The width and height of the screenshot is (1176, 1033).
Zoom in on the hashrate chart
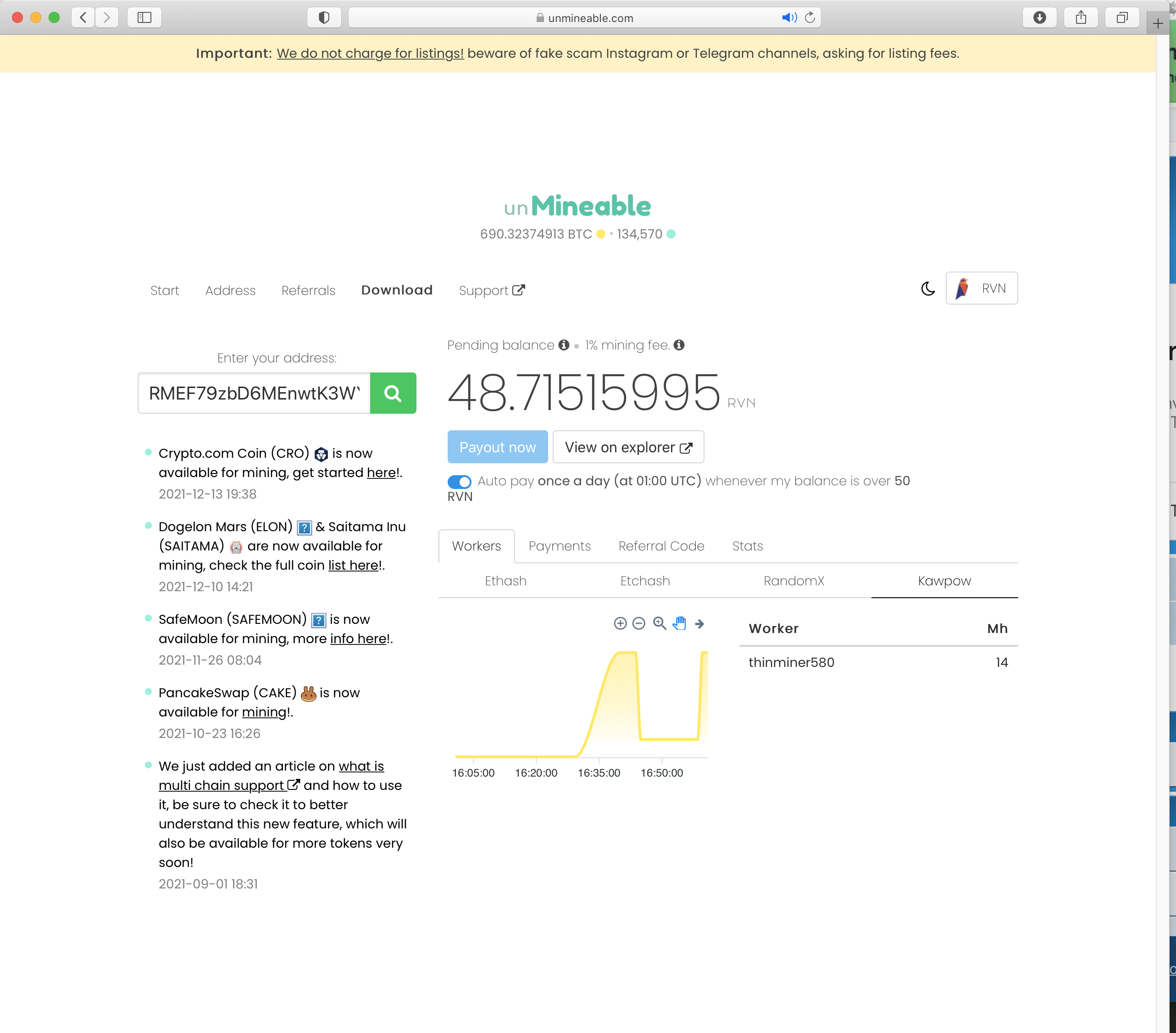(620, 623)
